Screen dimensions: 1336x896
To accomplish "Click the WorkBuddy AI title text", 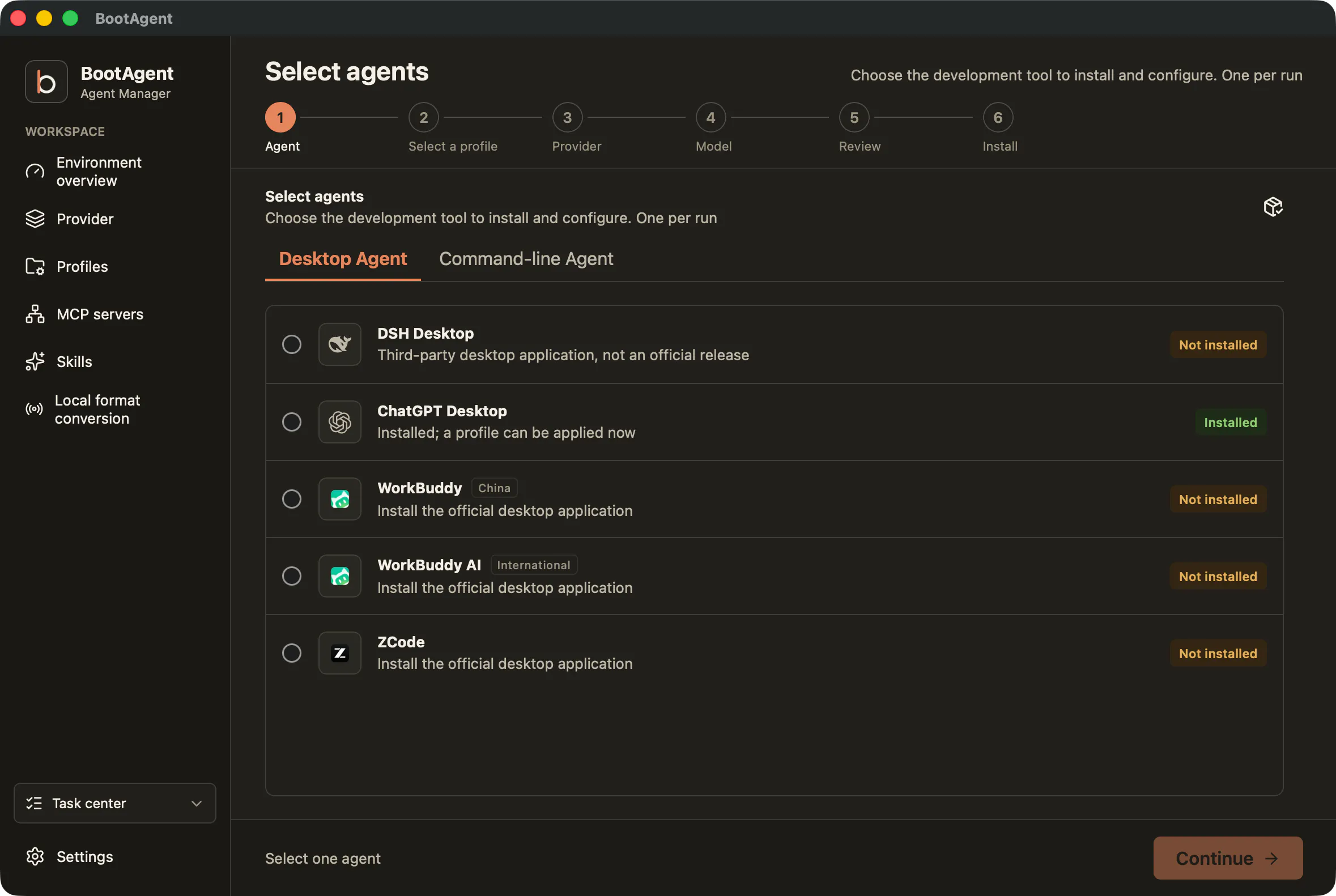I will click(x=429, y=565).
